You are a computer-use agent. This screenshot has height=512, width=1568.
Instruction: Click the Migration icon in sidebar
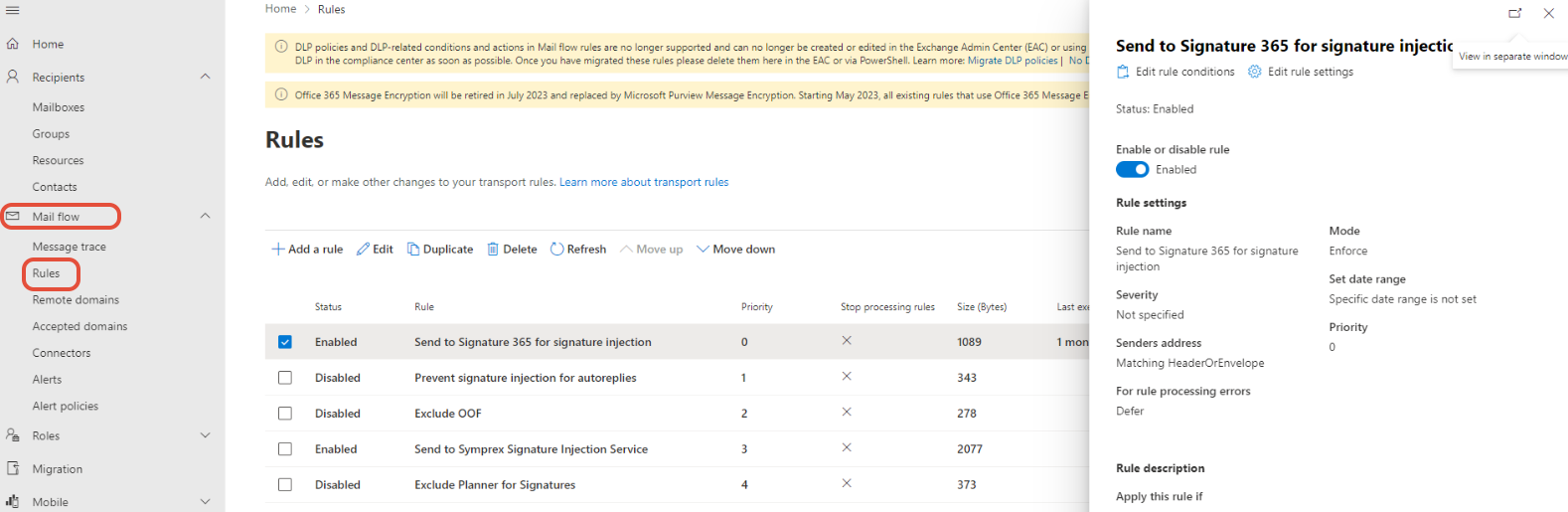[13, 468]
